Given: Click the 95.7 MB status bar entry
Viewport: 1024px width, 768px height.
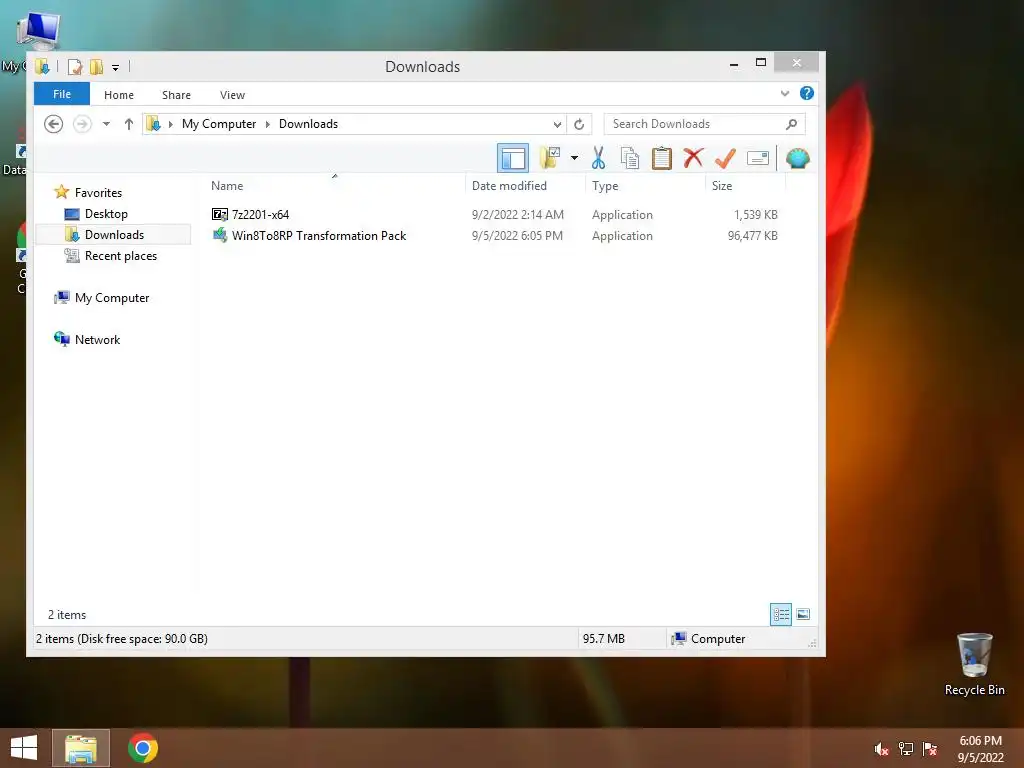Looking at the screenshot, I should (603, 639).
